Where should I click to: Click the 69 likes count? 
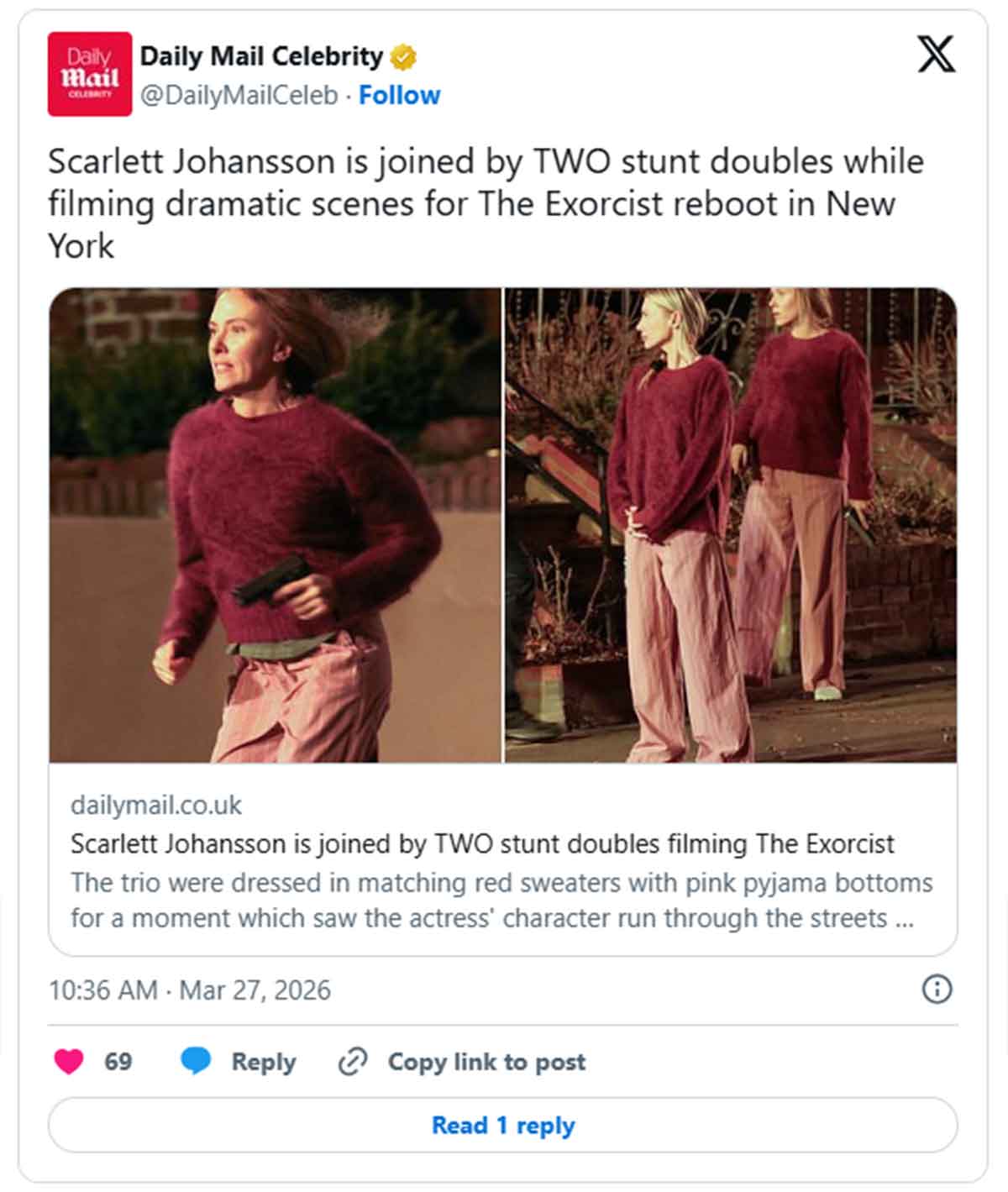[x=118, y=1062]
